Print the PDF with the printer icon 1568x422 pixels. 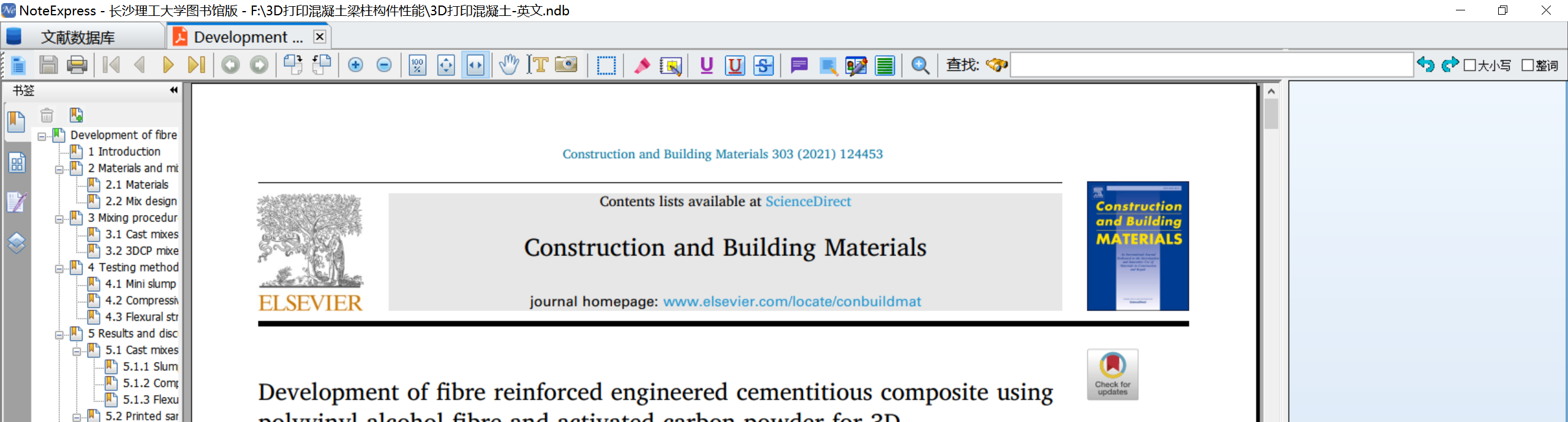[x=77, y=65]
